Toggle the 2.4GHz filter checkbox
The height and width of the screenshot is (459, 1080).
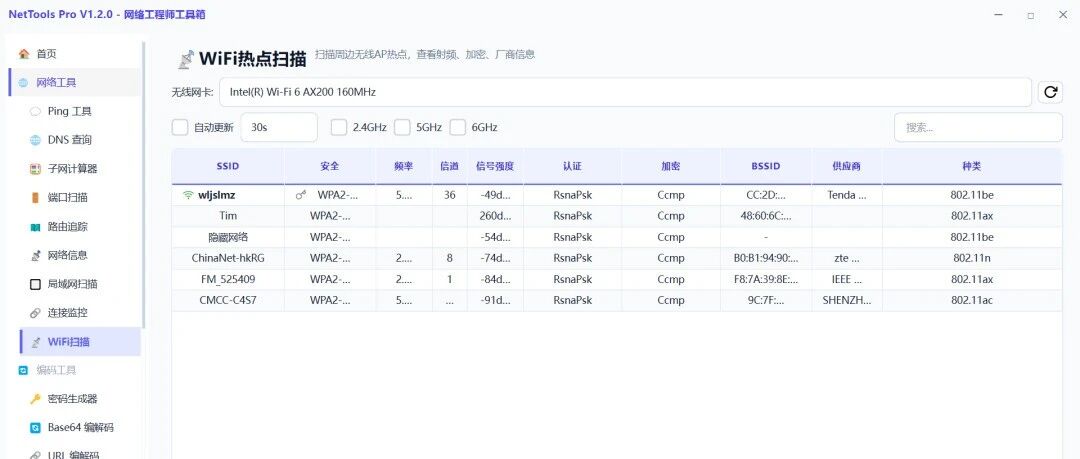click(339, 128)
